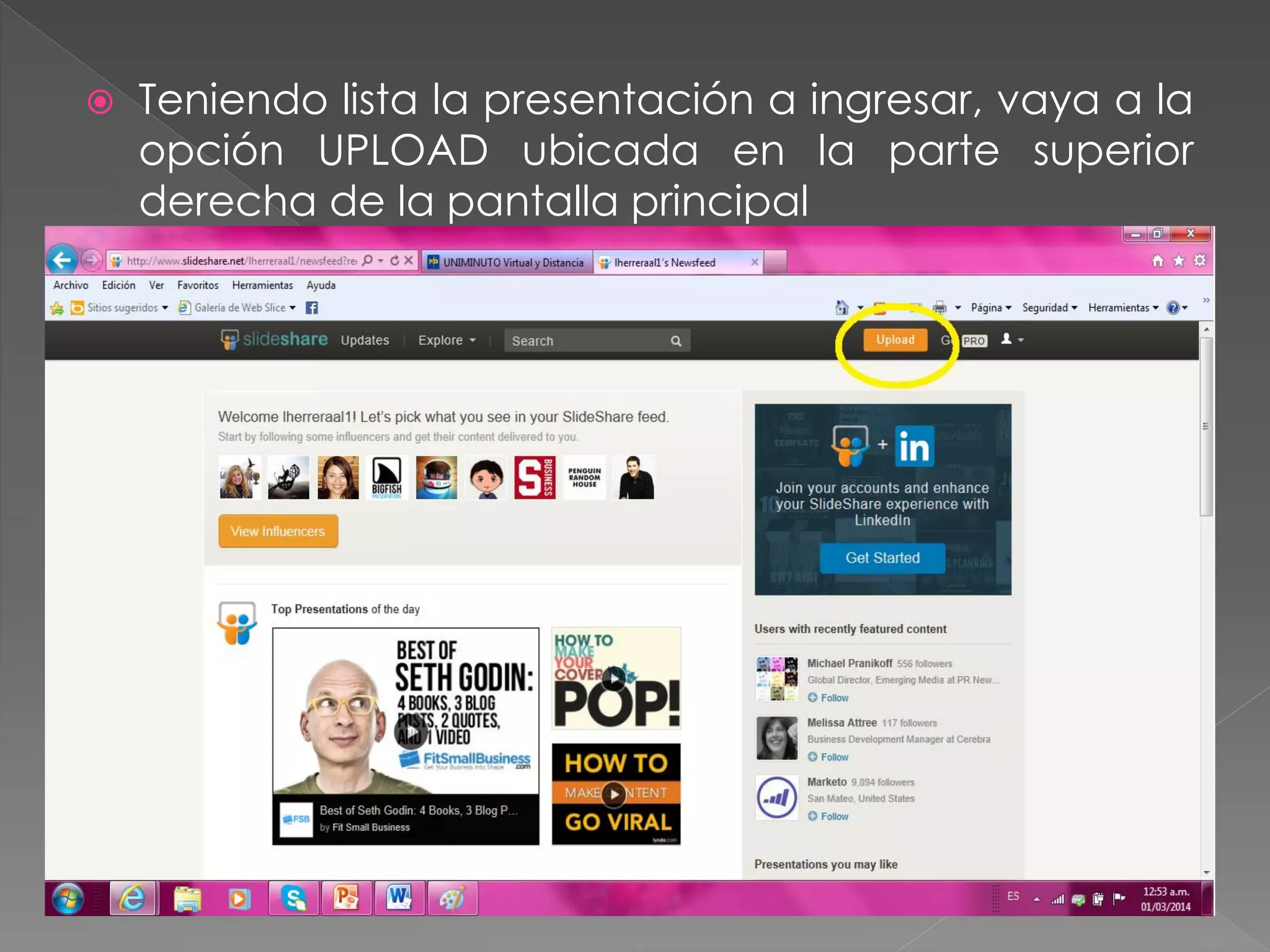Follow Michael Pranikoff
The height and width of the screenshot is (952, 1270).
[x=828, y=698]
